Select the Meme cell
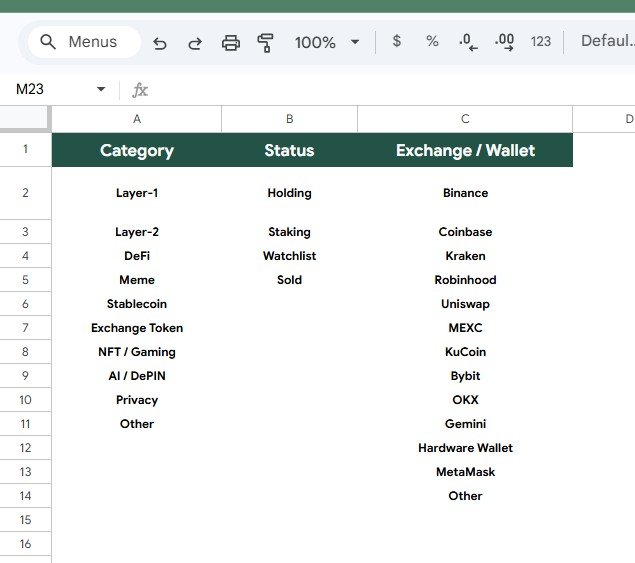 pyautogui.click(x=137, y=280)
